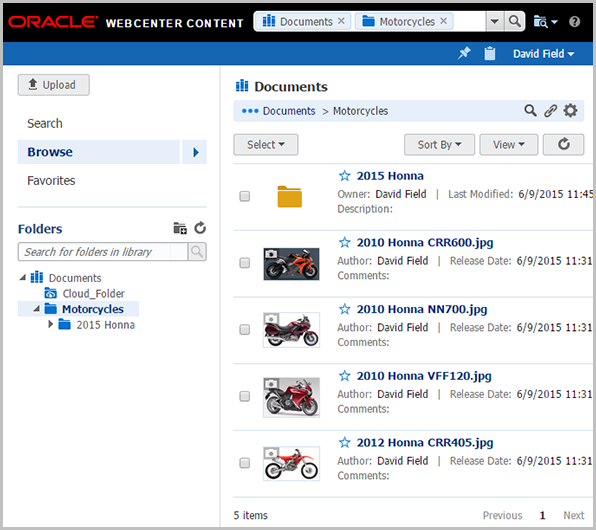
Task: Click the folder search magnifier button
Action: (x=197, y=252)
